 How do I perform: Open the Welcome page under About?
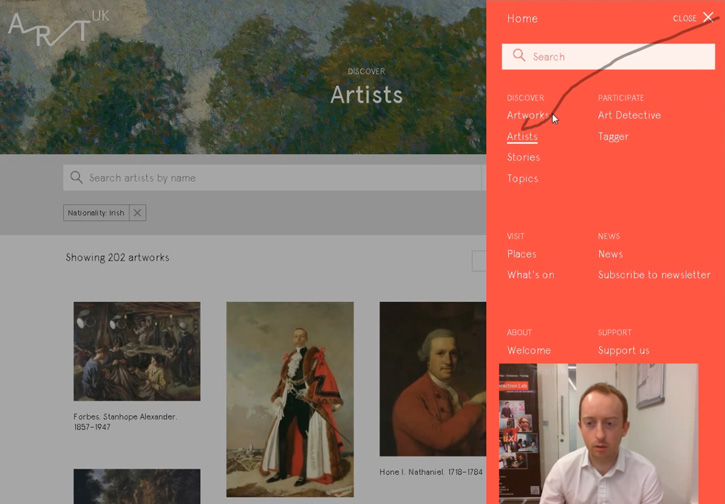(528, 350)
